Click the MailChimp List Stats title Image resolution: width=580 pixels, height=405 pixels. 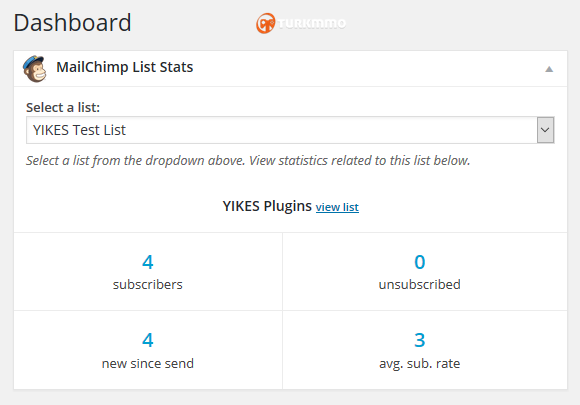click(x=125, y=67)
